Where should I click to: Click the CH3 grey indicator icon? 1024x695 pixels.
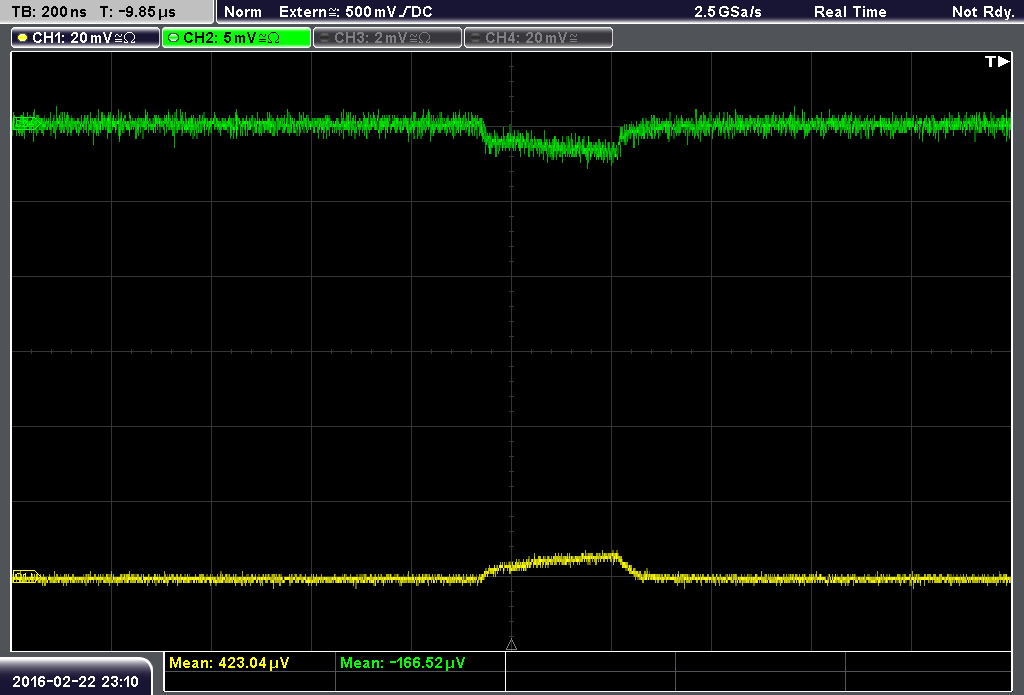[x=325, y=38]
